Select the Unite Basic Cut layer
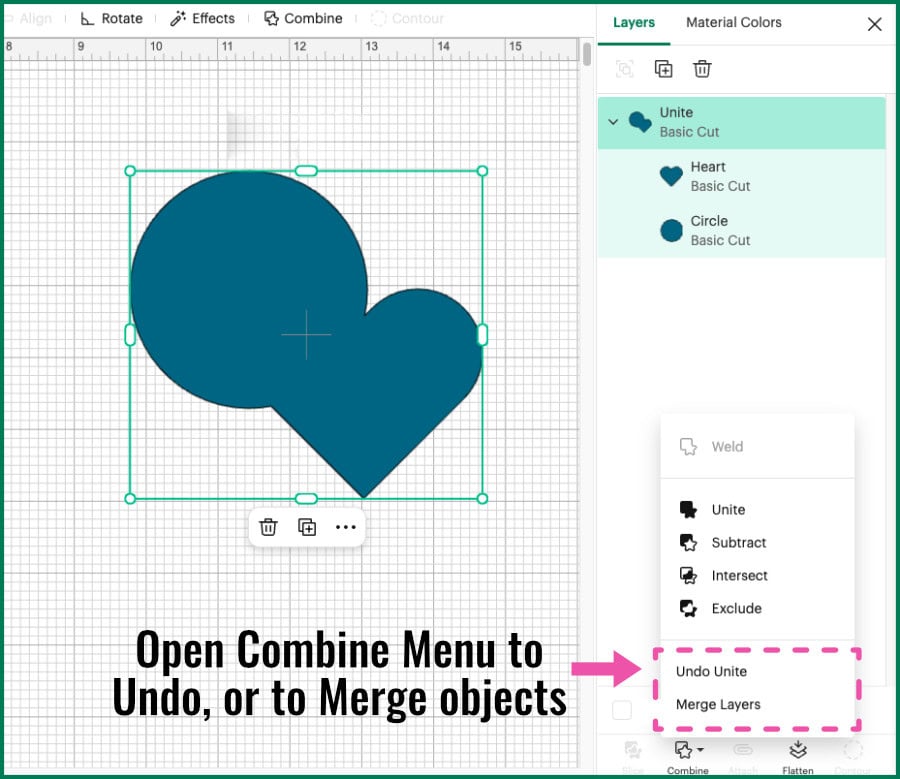This screenshot has height=779, width=900. click(742, 122)
